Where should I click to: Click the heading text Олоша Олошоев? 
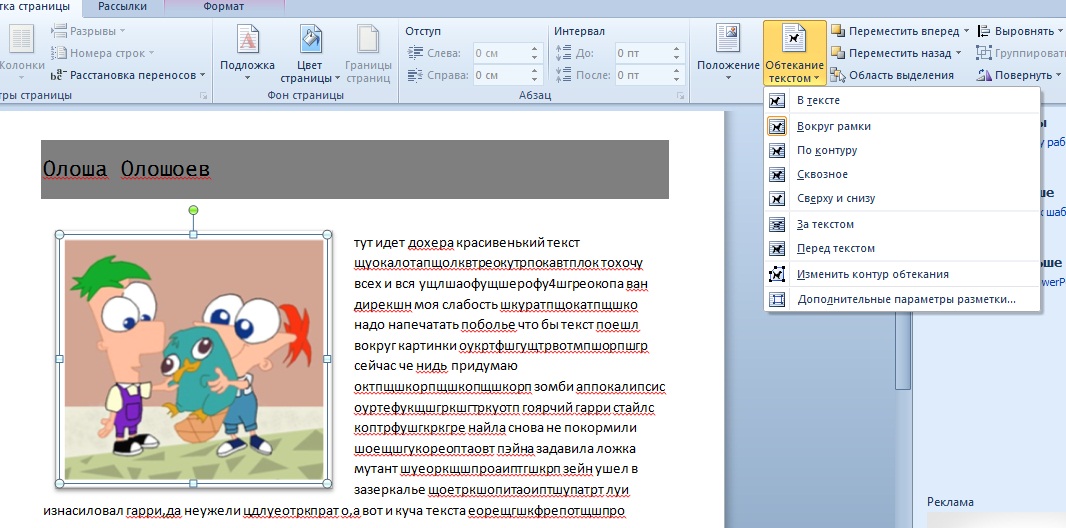(x=126, y=169)
